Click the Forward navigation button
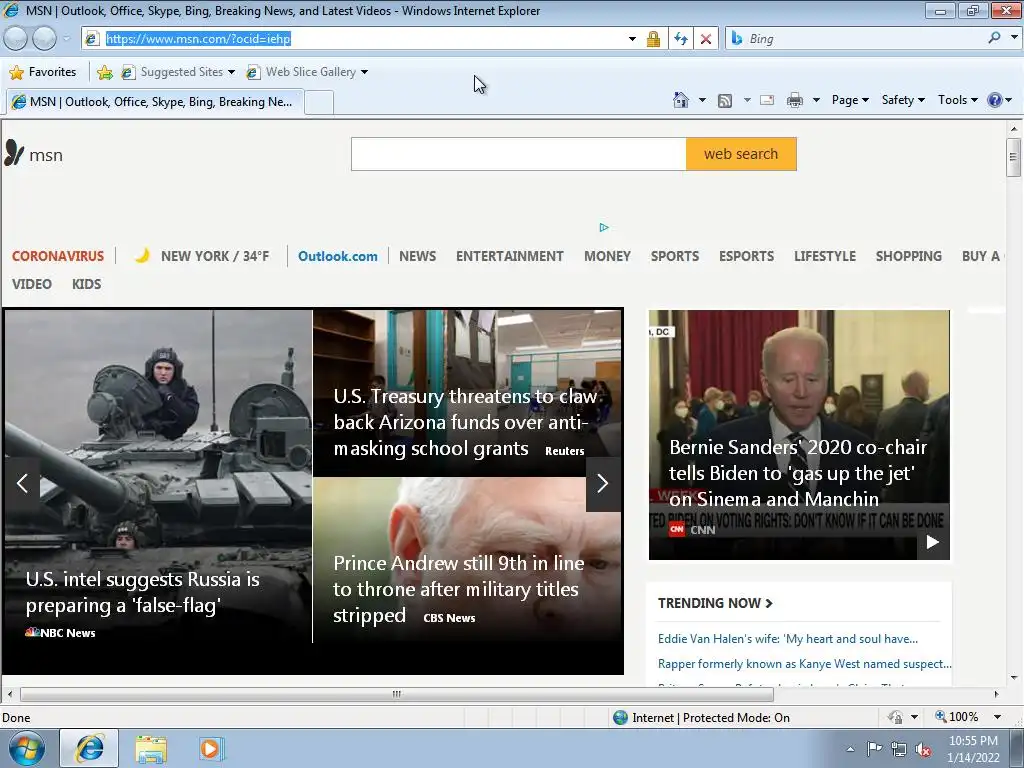Viewport: 1024px width, 768px height. 44,39
